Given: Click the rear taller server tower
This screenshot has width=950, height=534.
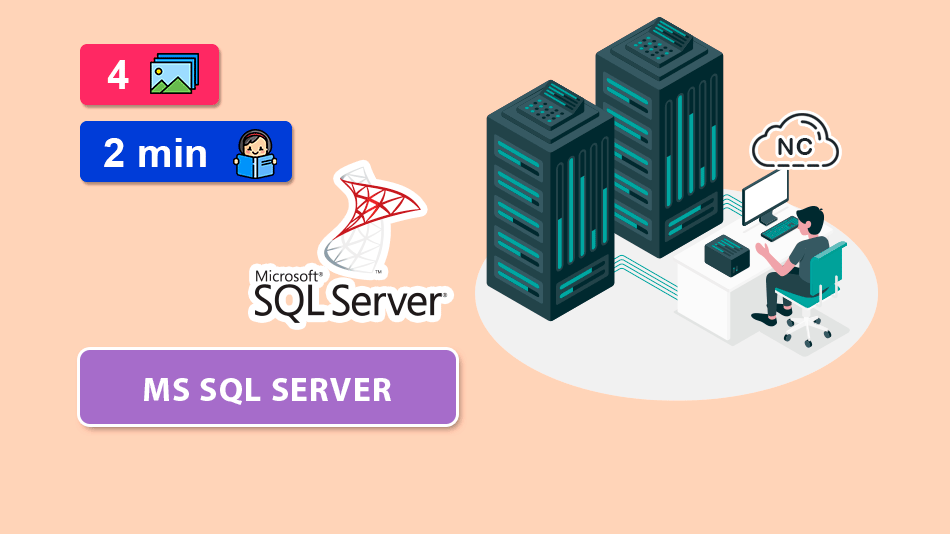Looking at the screenshot, I should click(660, 136).
